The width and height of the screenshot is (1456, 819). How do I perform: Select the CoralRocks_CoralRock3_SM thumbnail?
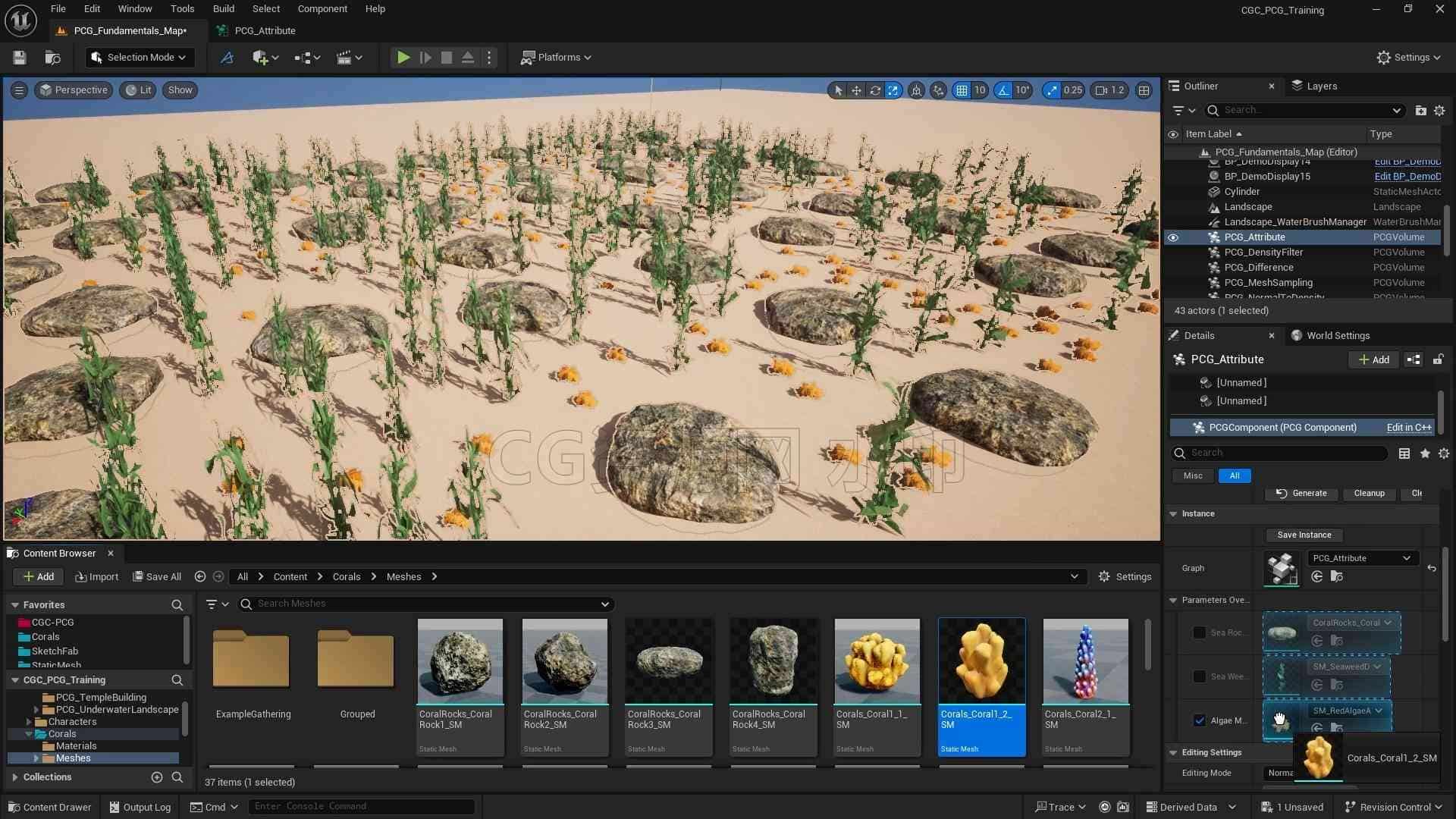(668, 661)
